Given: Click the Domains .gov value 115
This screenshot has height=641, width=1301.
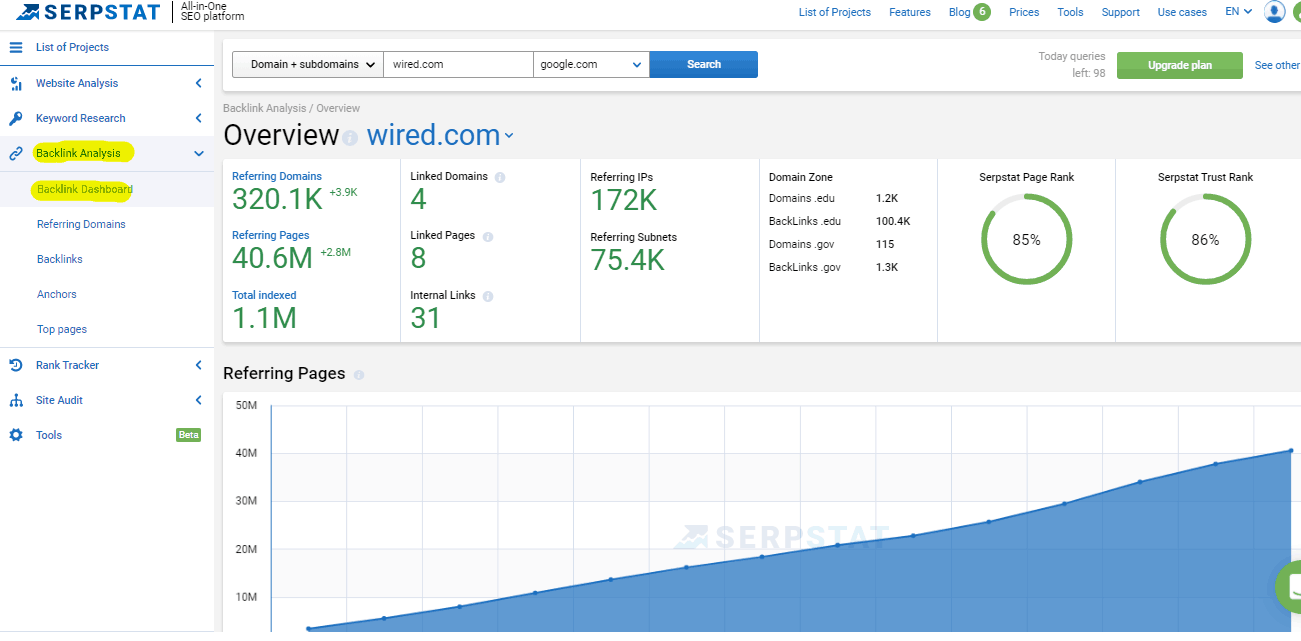Looking at the screenshot, I should 885,244.
